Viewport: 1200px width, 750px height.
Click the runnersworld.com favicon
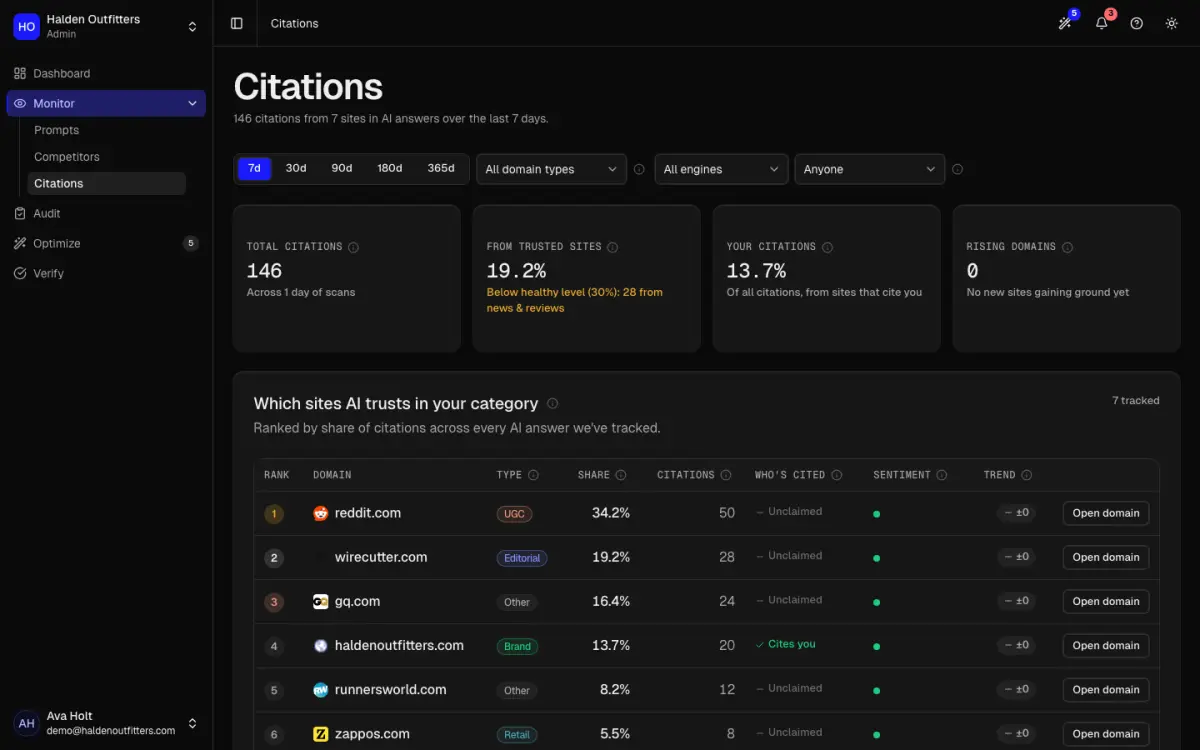[x=320, y=690]
